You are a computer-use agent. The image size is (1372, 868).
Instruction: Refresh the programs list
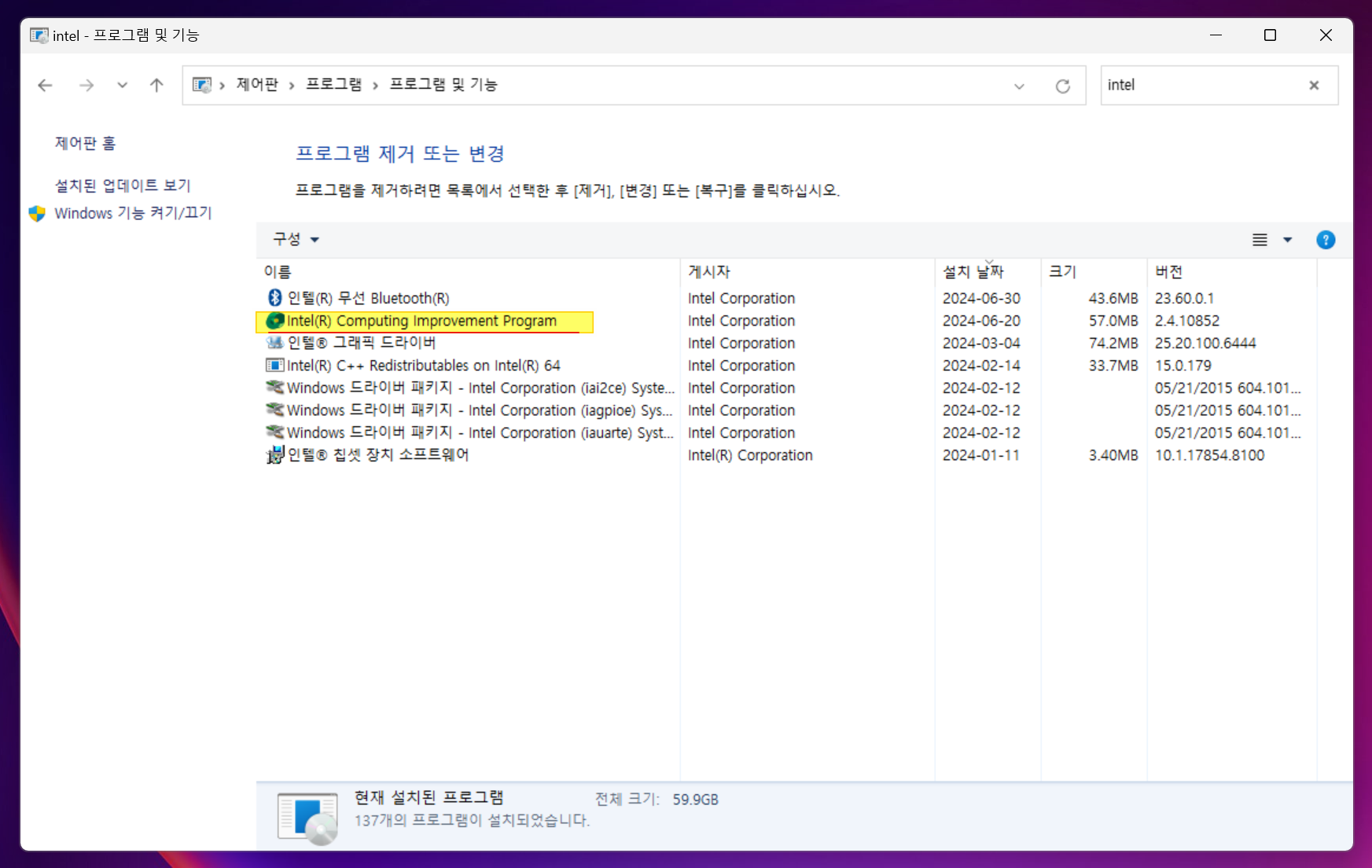coord(1062,86)
